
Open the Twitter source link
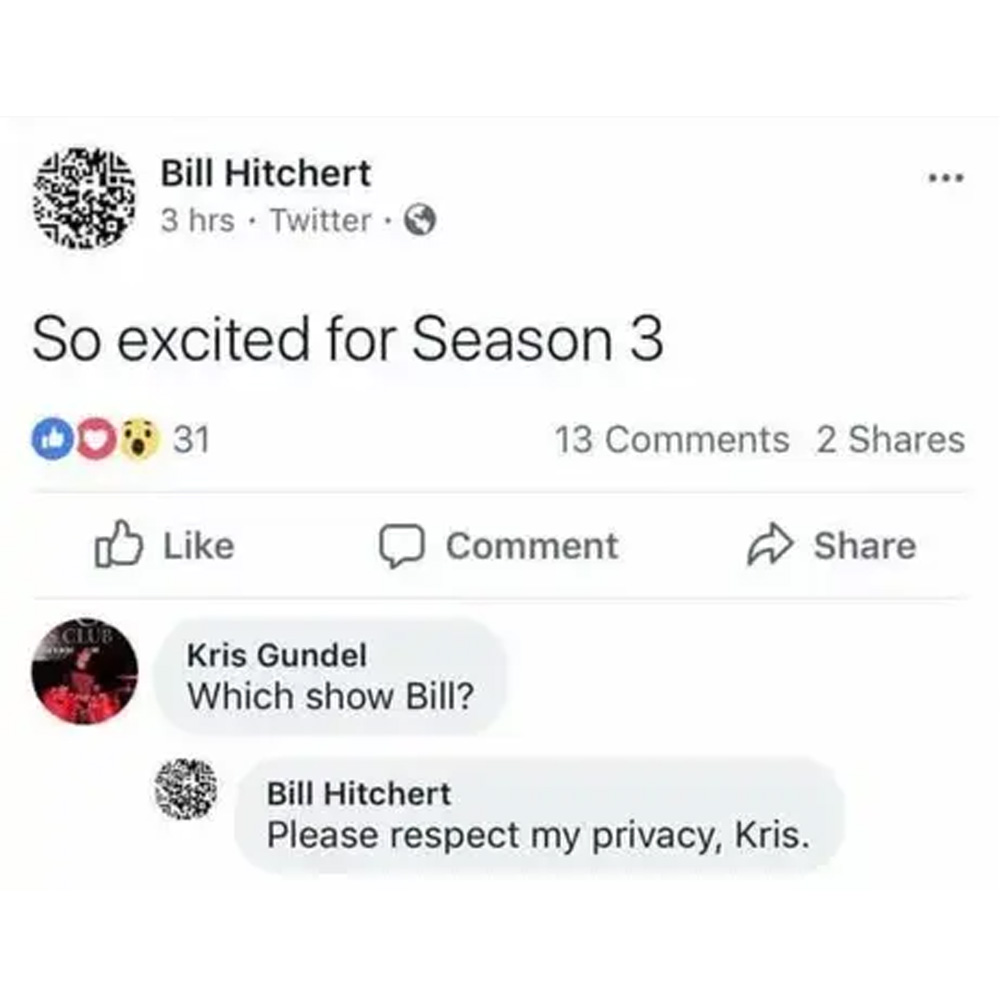321,221
